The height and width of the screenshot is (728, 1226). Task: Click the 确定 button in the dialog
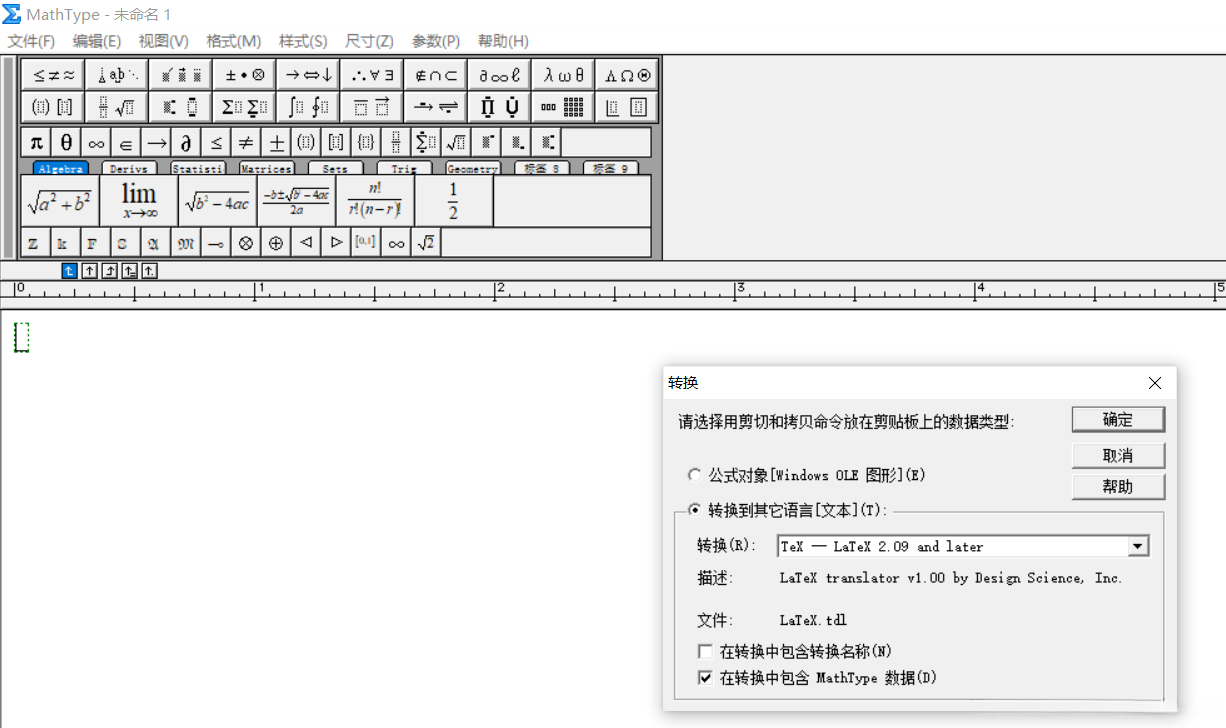click(x=1118, y=419)
